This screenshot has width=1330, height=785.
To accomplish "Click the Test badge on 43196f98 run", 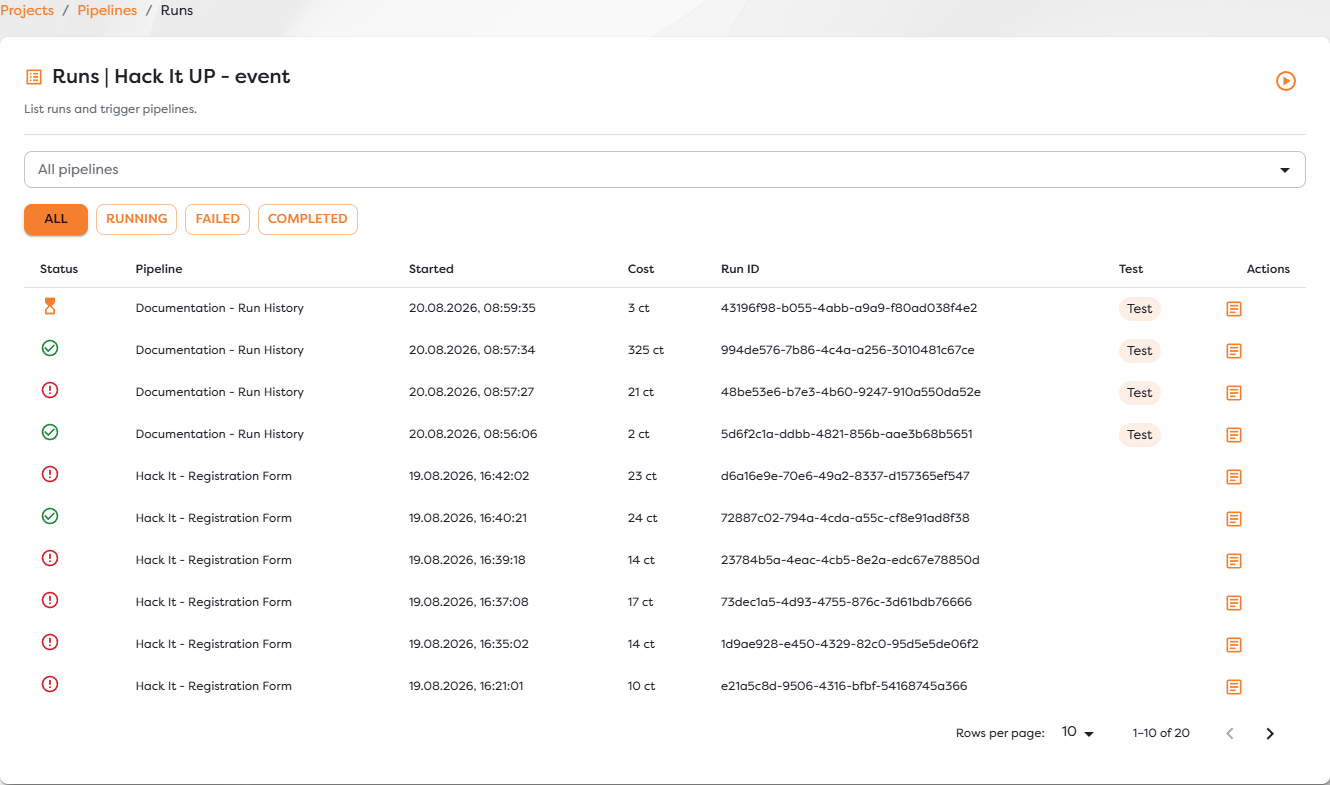I will [1140, 309].
